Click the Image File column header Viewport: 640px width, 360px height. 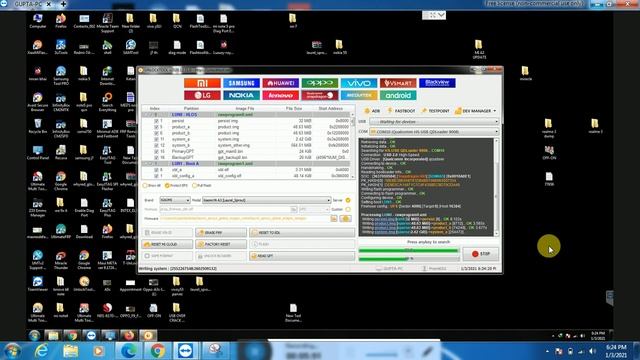pos(245,109)
